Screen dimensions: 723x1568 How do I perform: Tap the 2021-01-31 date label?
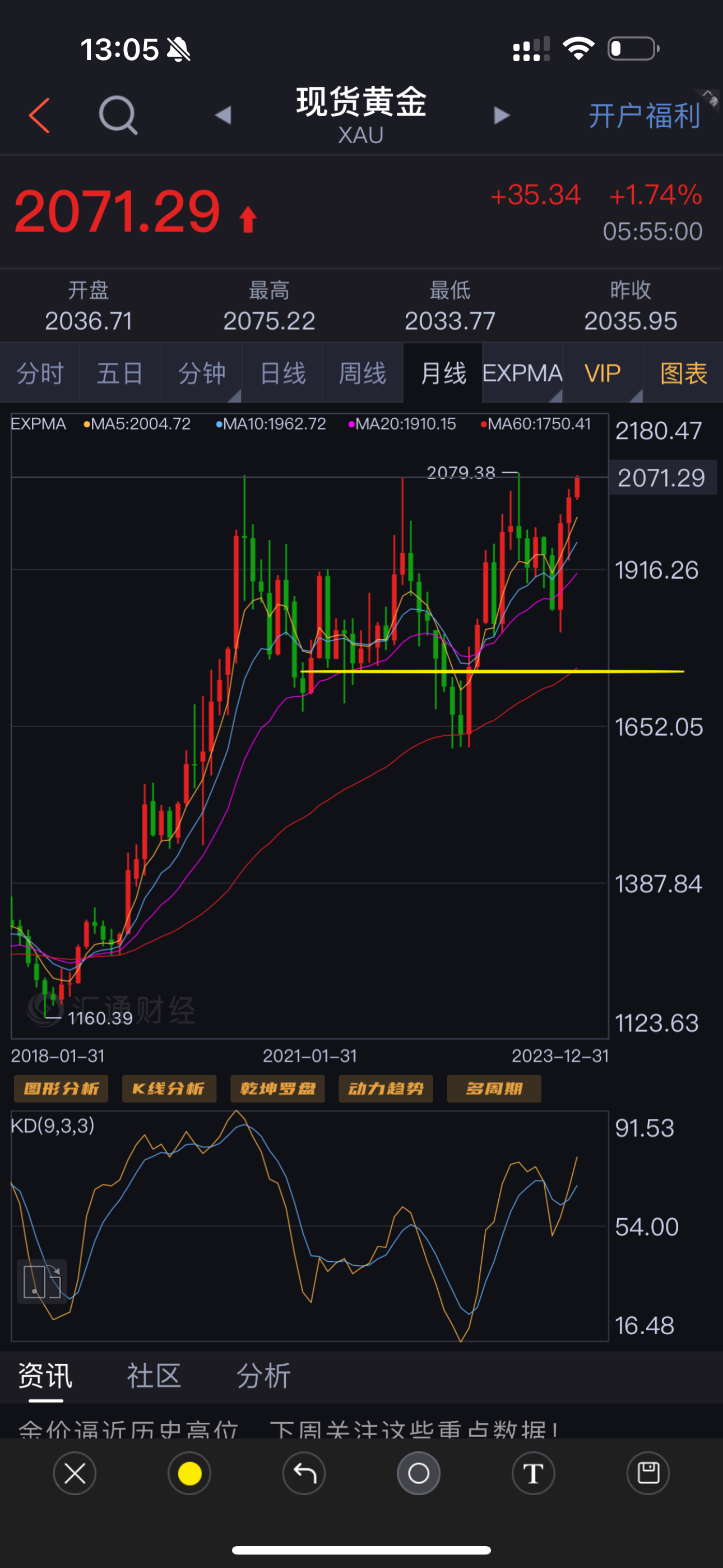pos(310,1056)
